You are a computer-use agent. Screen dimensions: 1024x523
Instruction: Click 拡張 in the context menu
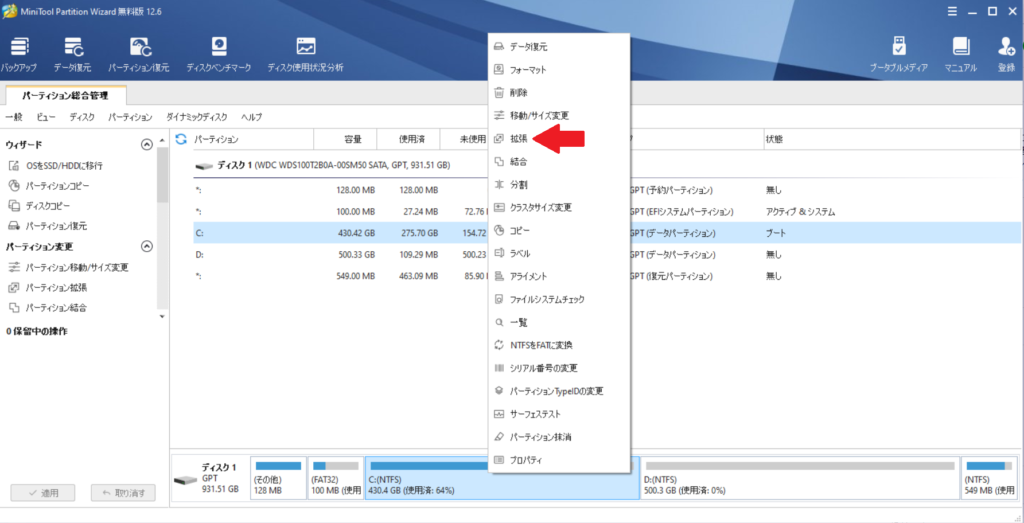click(x=558, y=138)
